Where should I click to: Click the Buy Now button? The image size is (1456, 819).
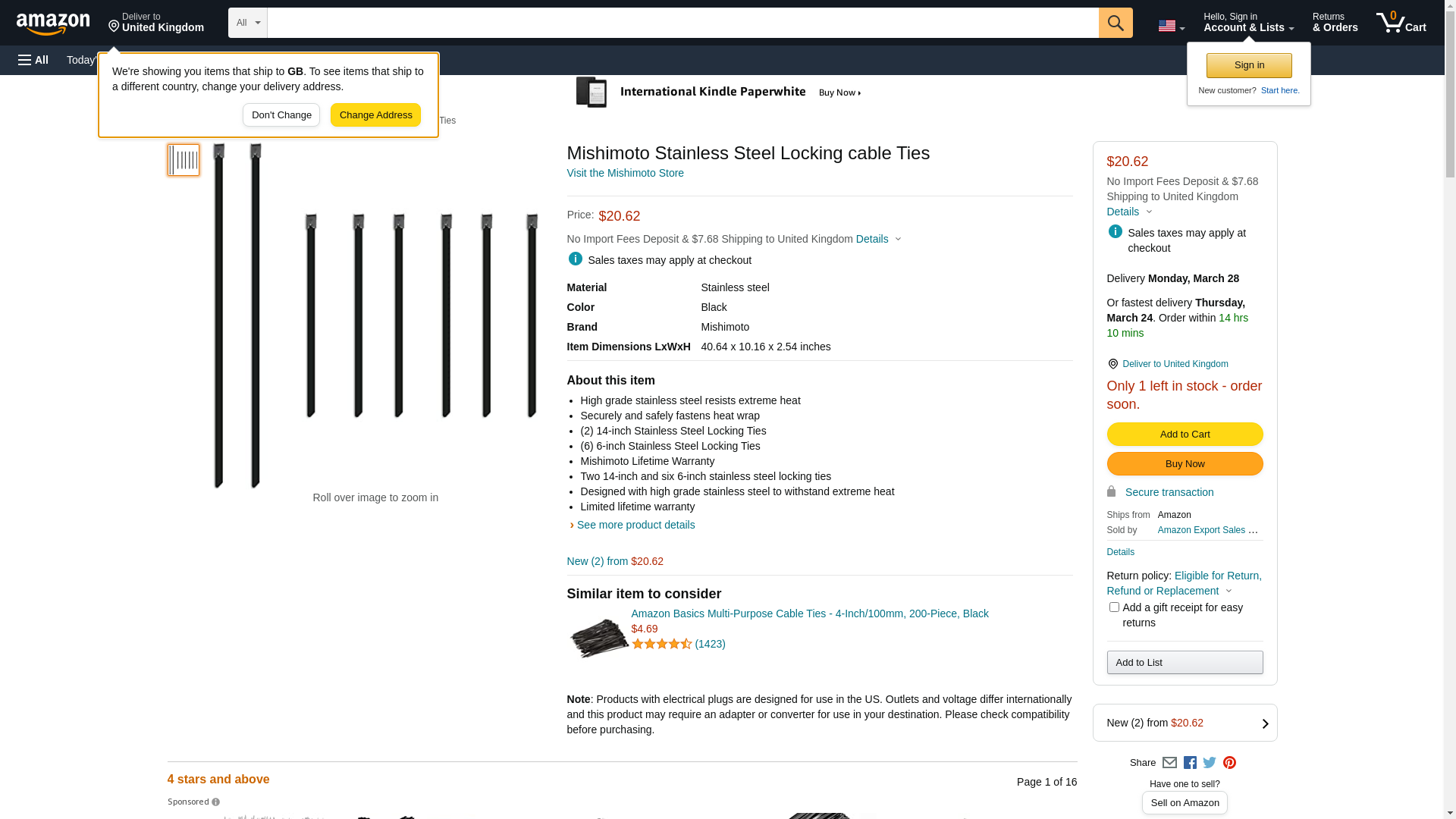pos(1185,464)
